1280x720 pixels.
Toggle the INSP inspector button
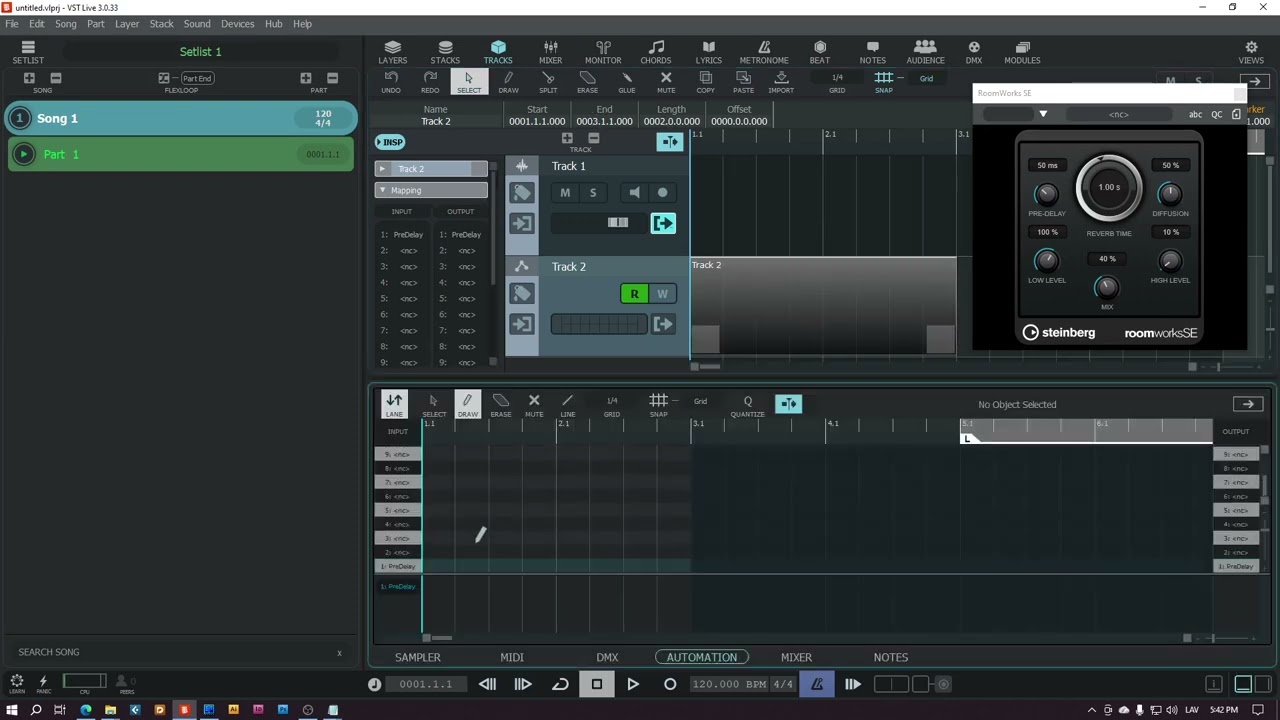coord(390,142)
